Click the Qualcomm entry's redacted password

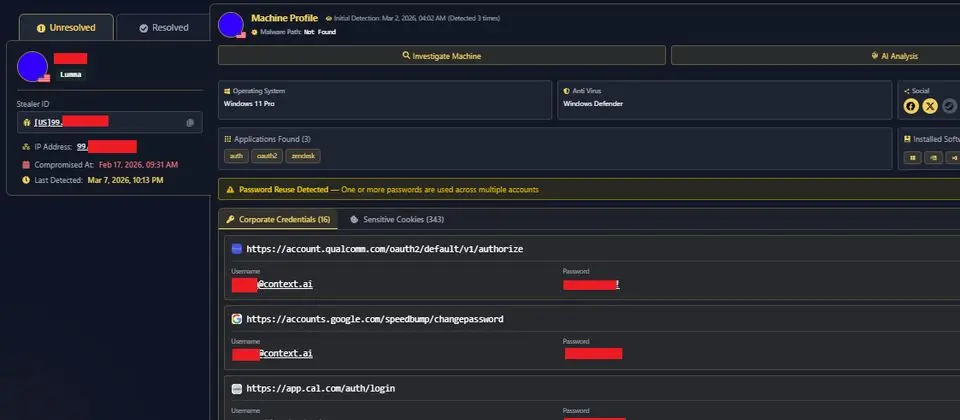point(591,285)
